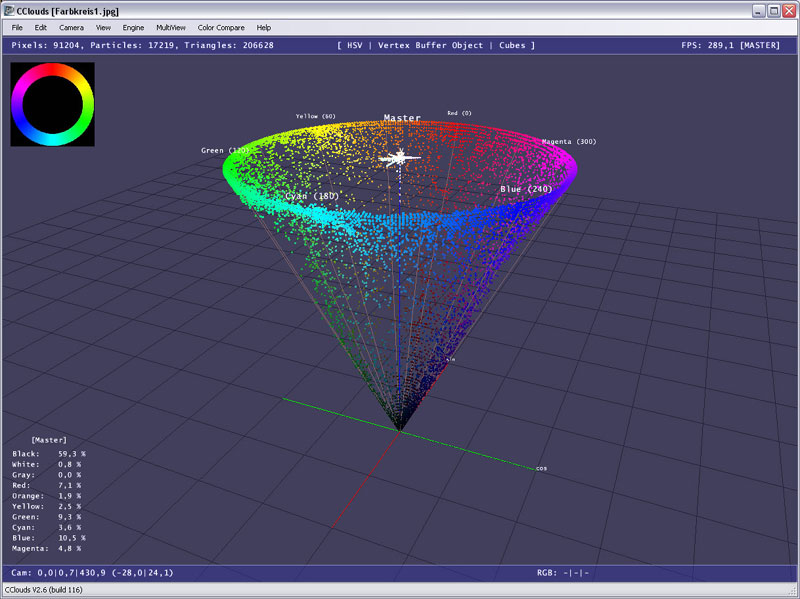Open the Color Compare menu

click(221, 28)
